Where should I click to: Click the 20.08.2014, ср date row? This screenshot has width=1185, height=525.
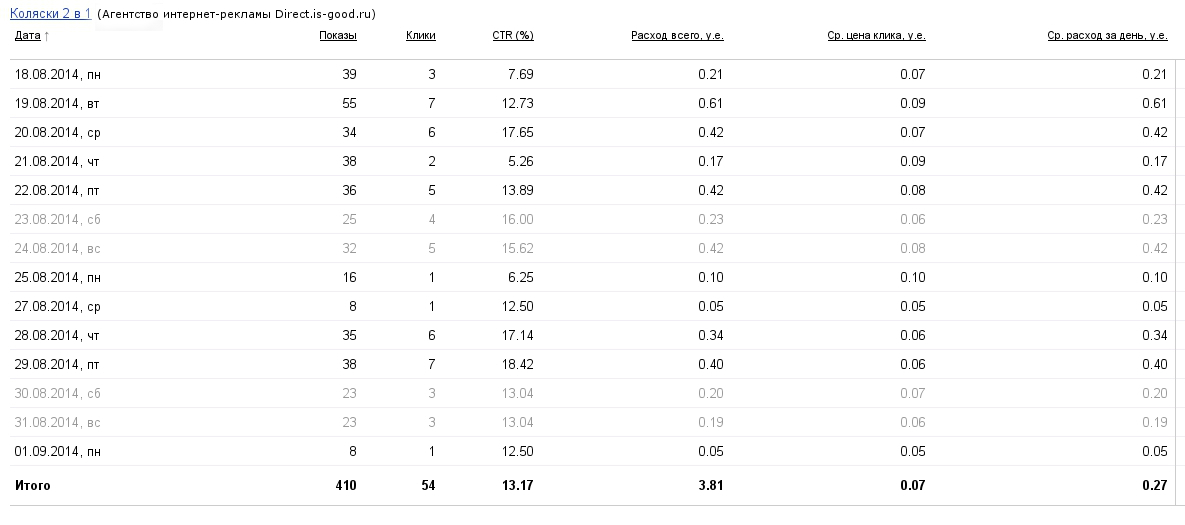pyautogui.click(x=57, y=132)
